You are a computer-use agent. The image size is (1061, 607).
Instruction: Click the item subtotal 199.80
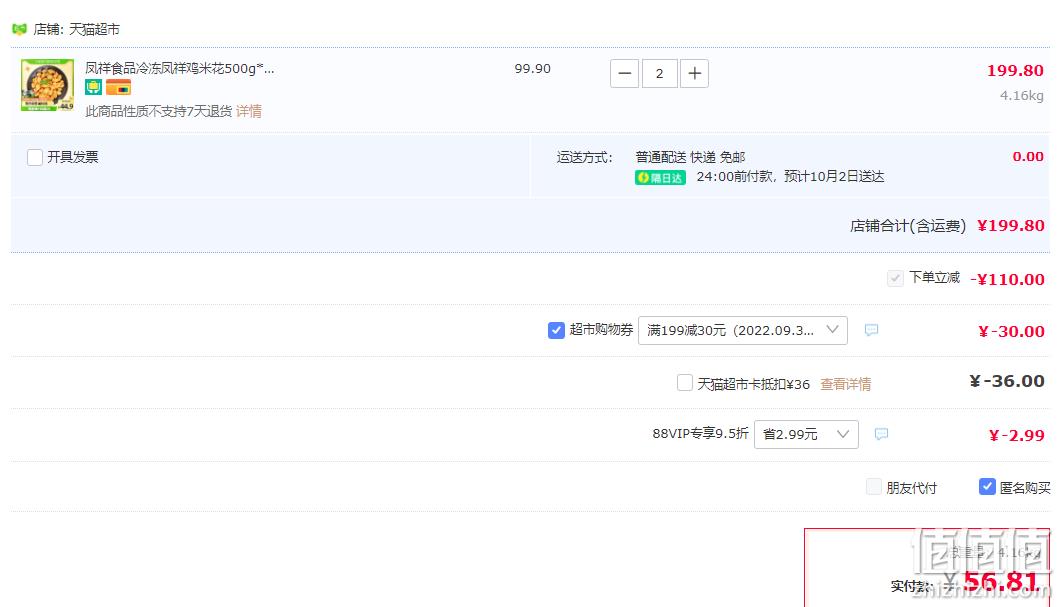coord(1015,70)
